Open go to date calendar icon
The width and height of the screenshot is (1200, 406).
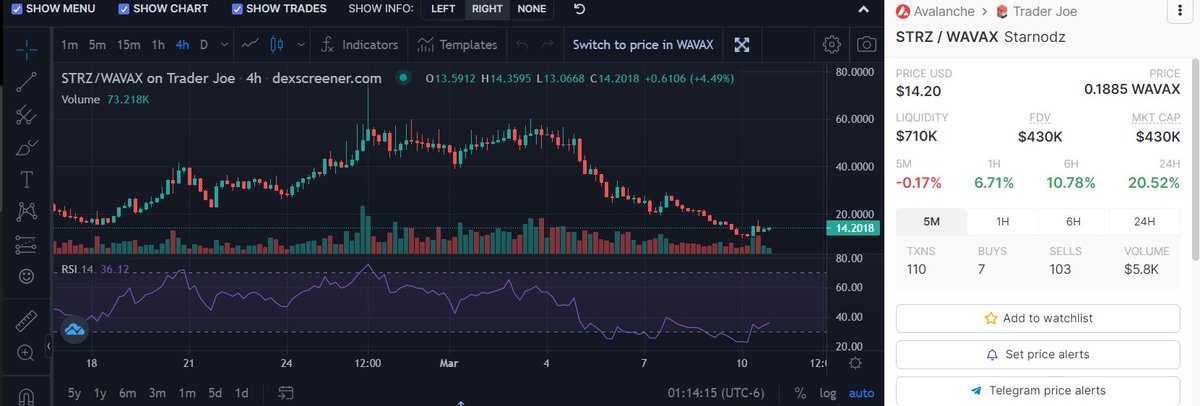point(286,393)
